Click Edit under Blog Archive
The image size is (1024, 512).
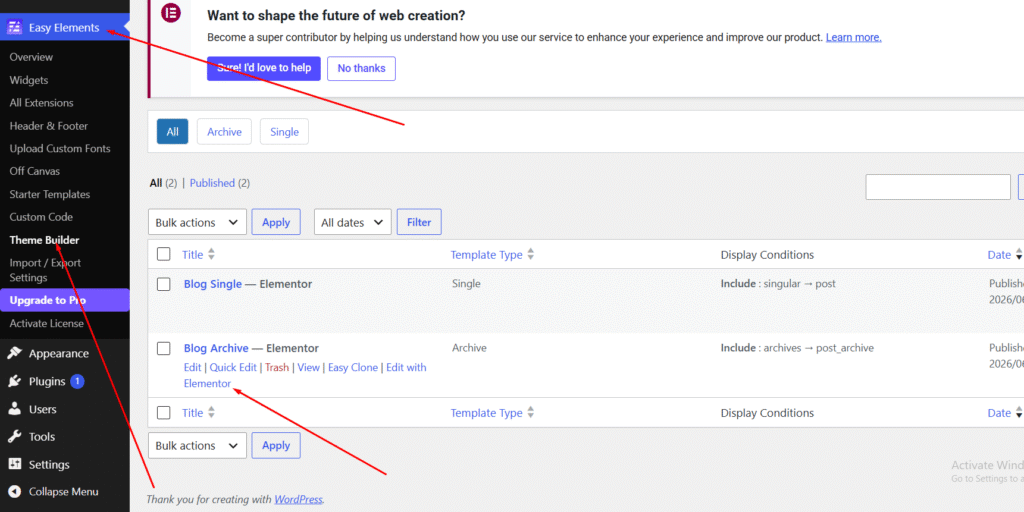[x=192, y=368]
